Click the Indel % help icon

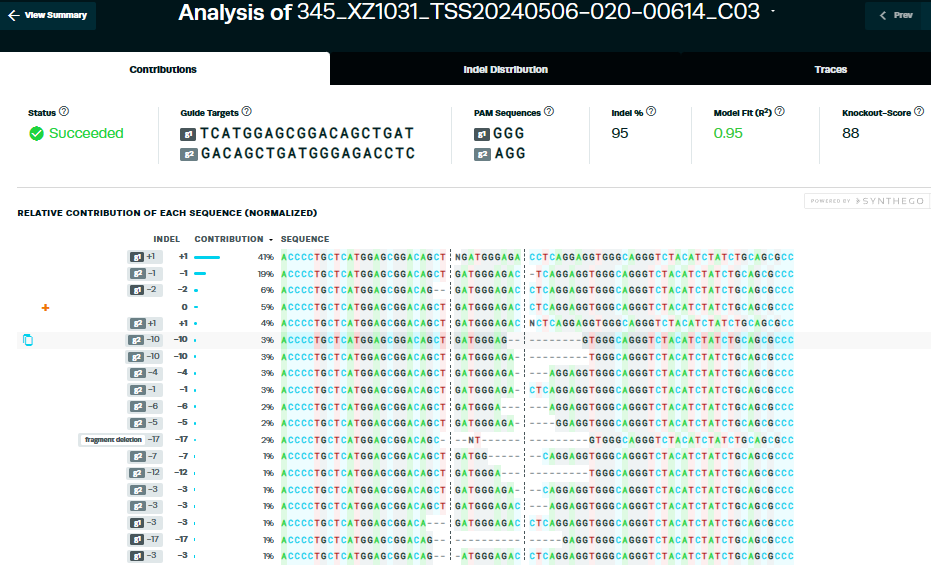coord(652,112)
